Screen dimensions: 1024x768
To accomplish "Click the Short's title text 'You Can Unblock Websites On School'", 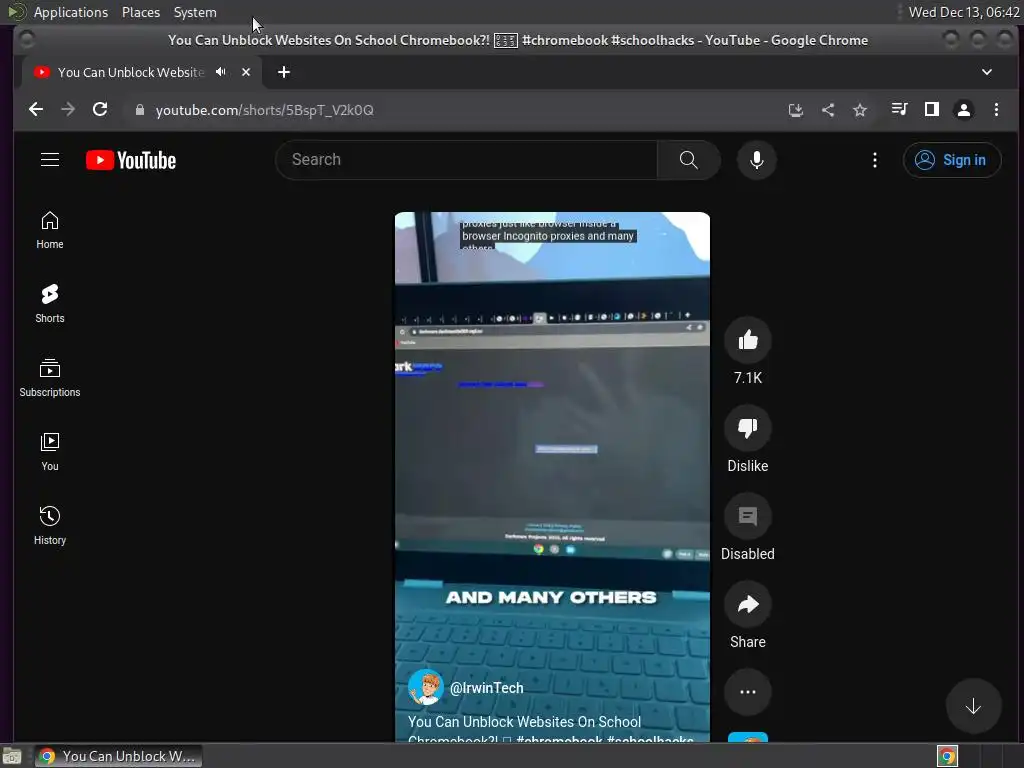I will [x=524, y=722].
